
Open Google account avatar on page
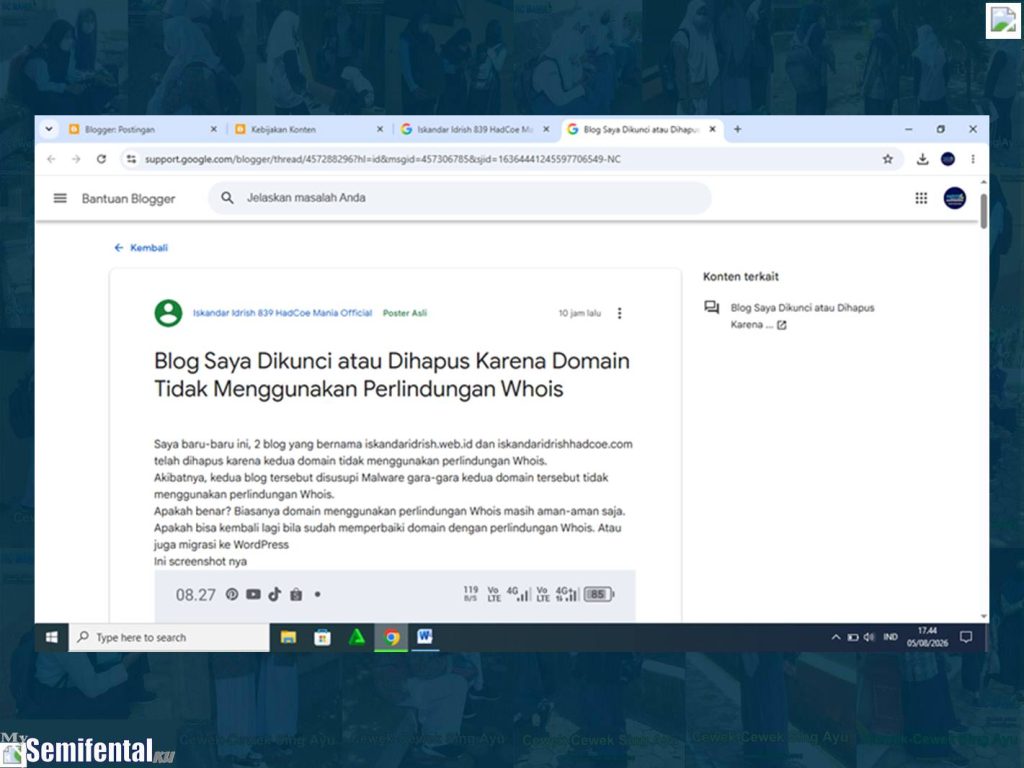click(955, 198)
